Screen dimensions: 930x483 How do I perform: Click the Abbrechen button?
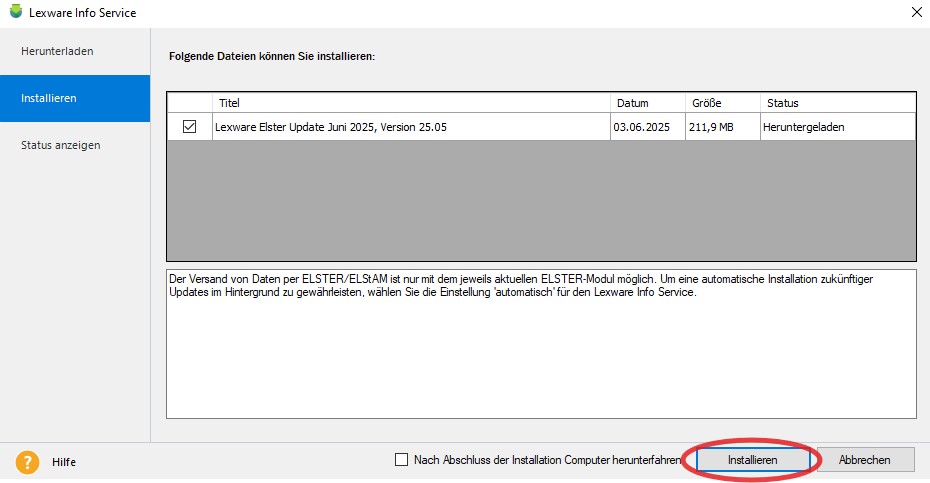(x=865, y=460)
